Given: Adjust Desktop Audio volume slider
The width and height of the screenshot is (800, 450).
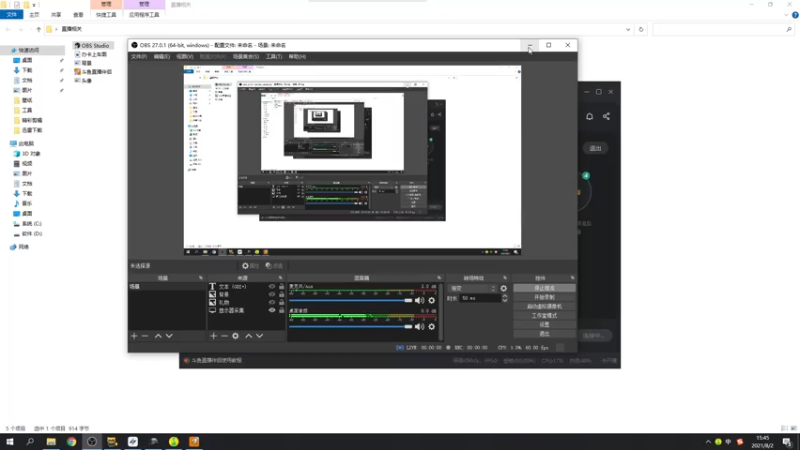Looking at the screenshot, I should click(x=351, y=327).
